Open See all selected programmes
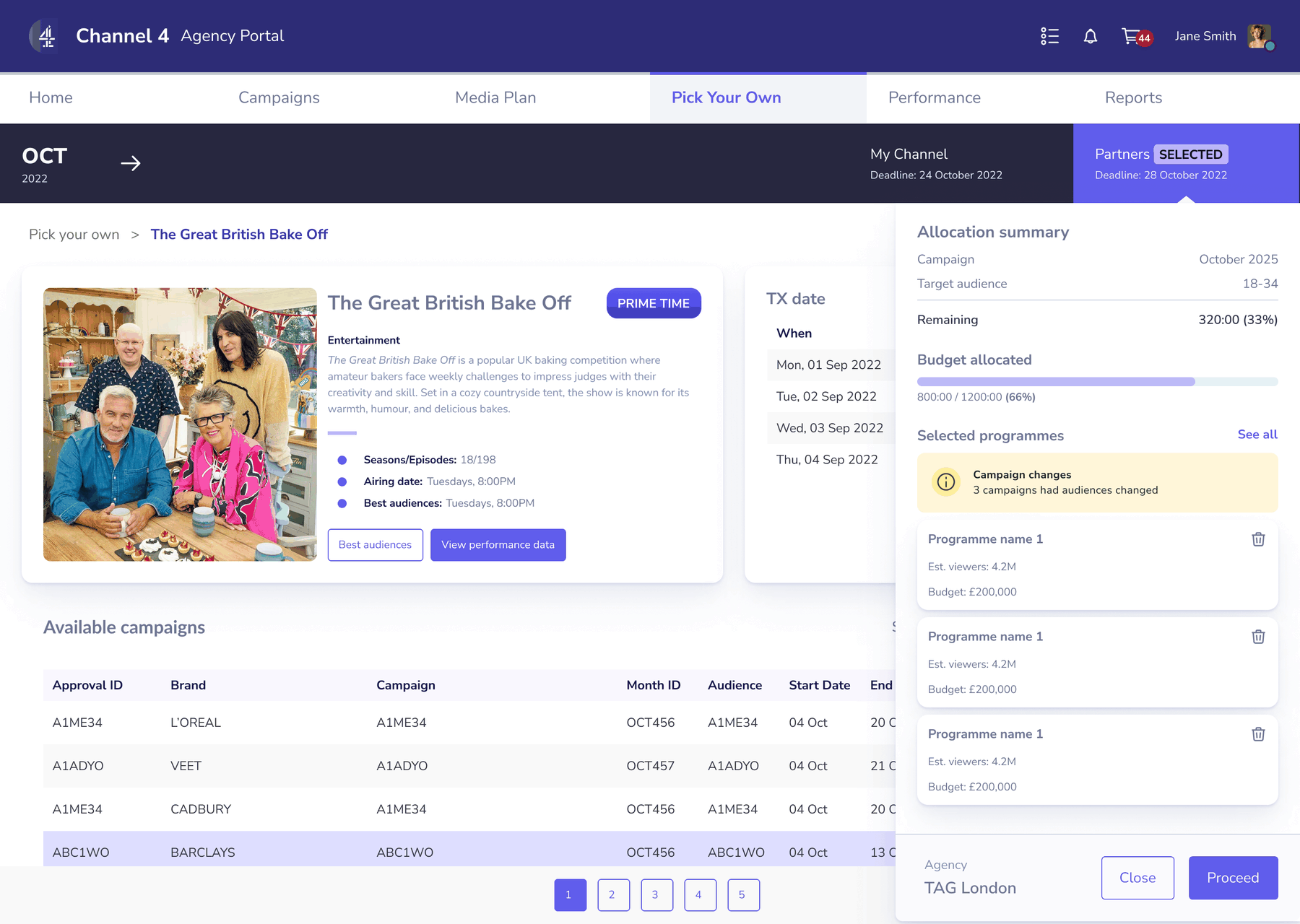Screen dimensions: 1300x924 tap(1257, 435)
